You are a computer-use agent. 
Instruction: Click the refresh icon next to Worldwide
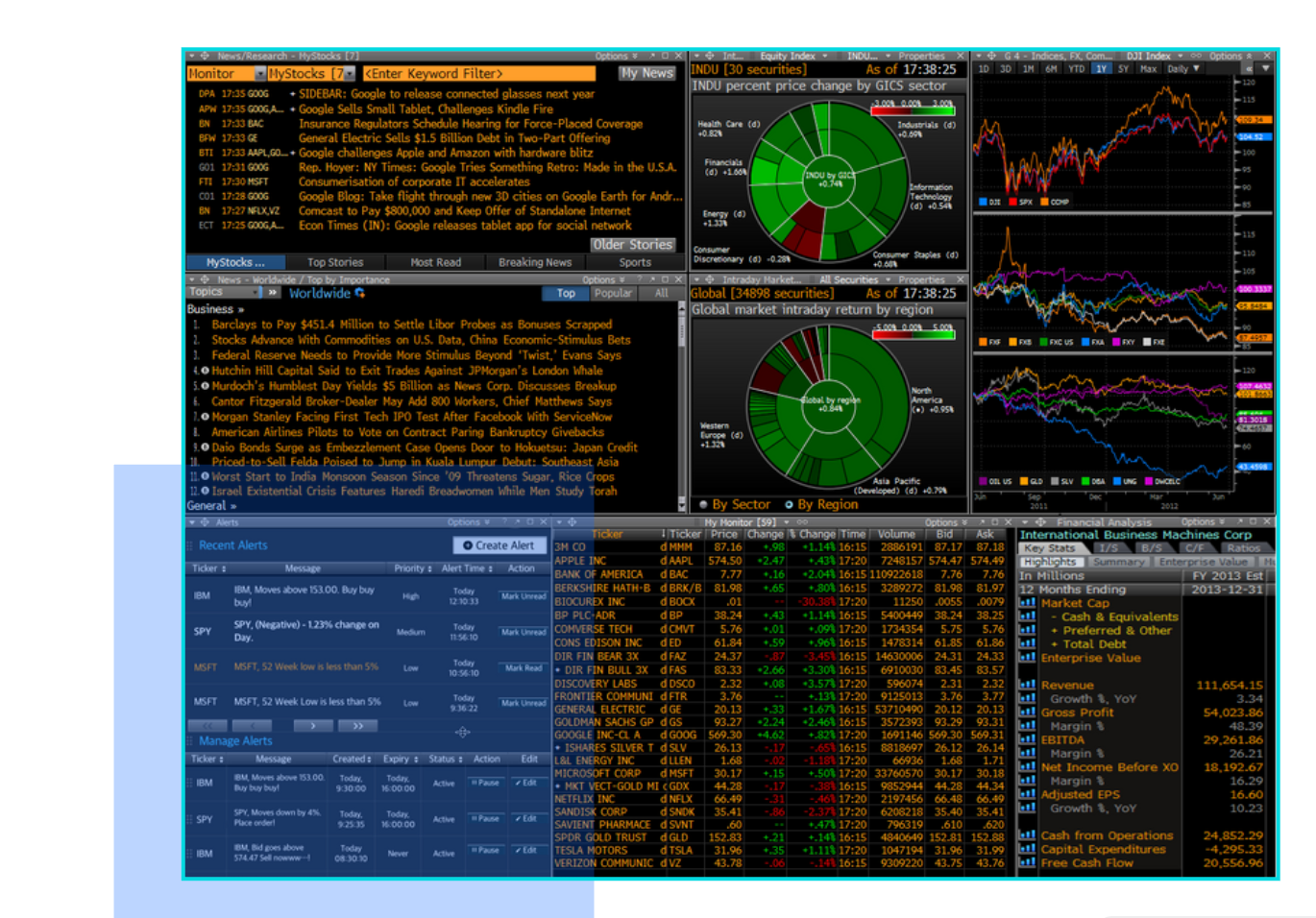pos(360,293)
